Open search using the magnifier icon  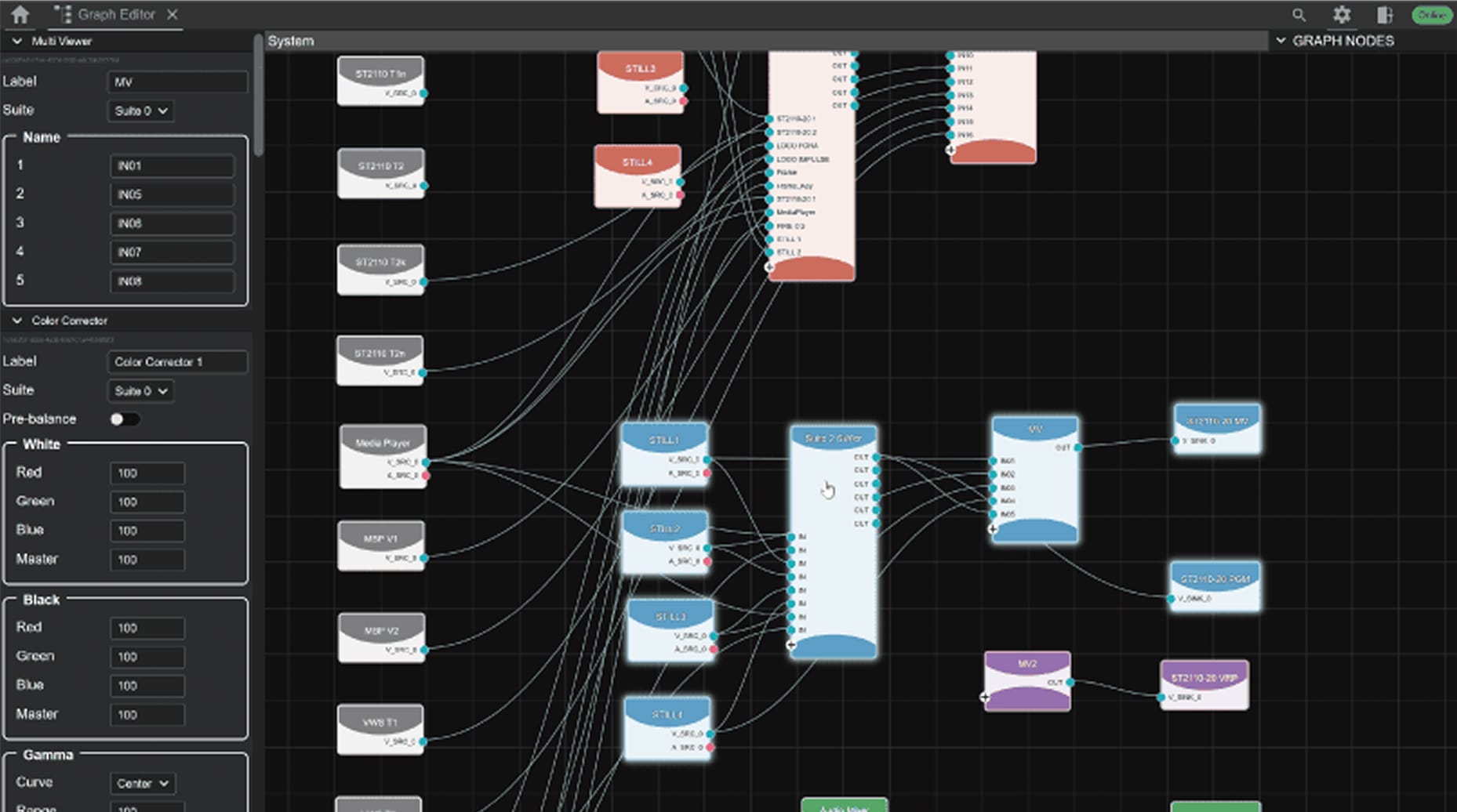tap(1298, 15)
